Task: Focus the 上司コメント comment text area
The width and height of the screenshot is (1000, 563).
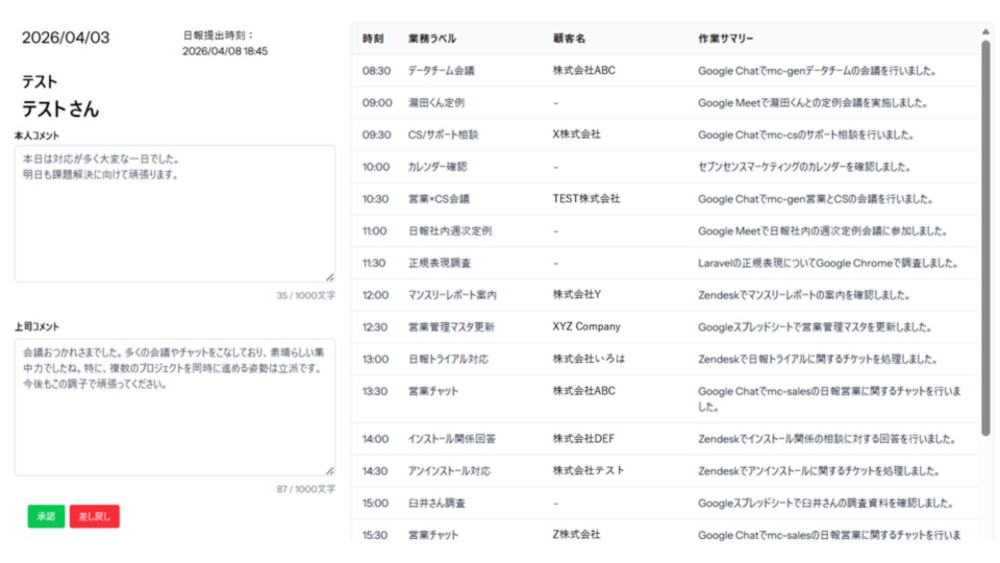Action: pos(175,407)
